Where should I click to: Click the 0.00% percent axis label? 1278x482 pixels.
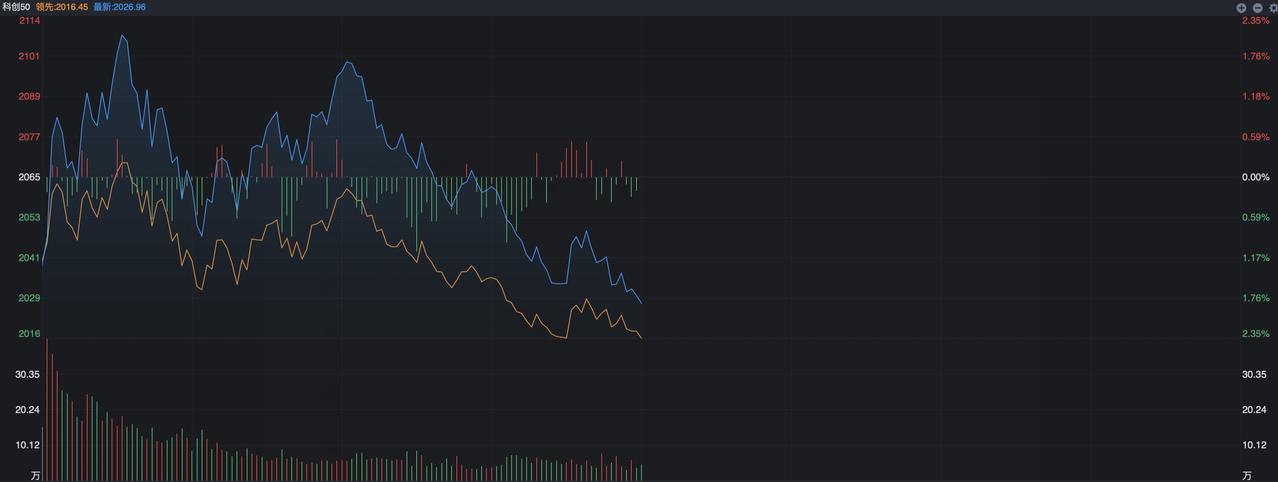pyautogui.click(x=1255, y=177)
